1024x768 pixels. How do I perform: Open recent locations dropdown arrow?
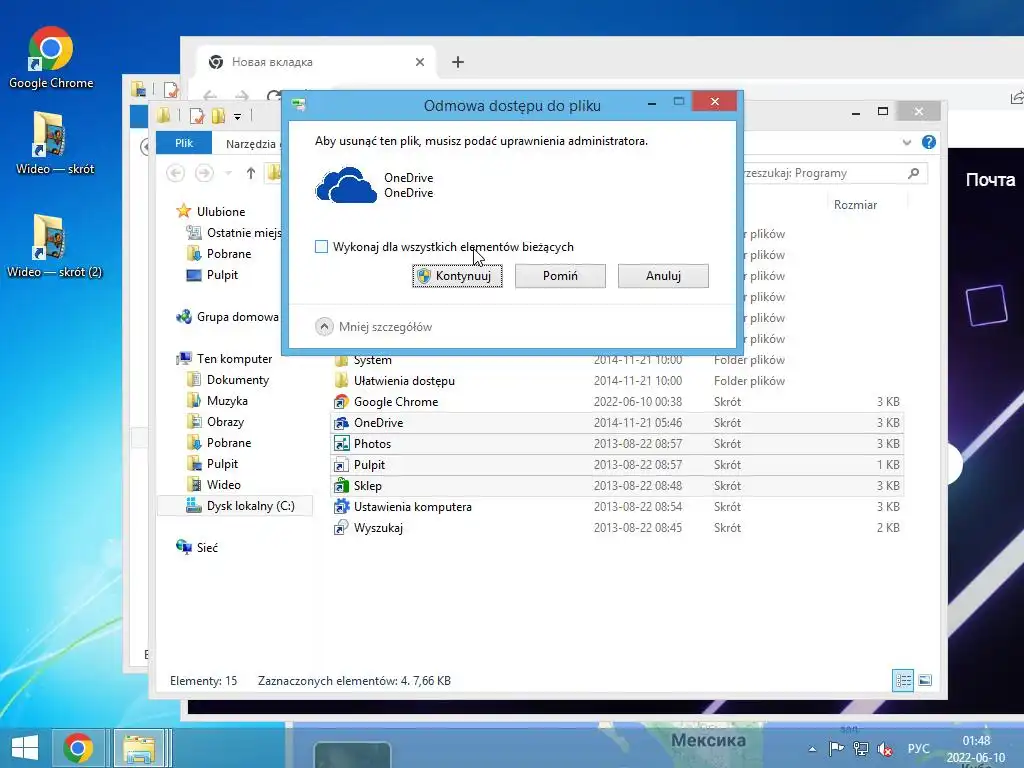pyautogui.click(x=229, y=173)
